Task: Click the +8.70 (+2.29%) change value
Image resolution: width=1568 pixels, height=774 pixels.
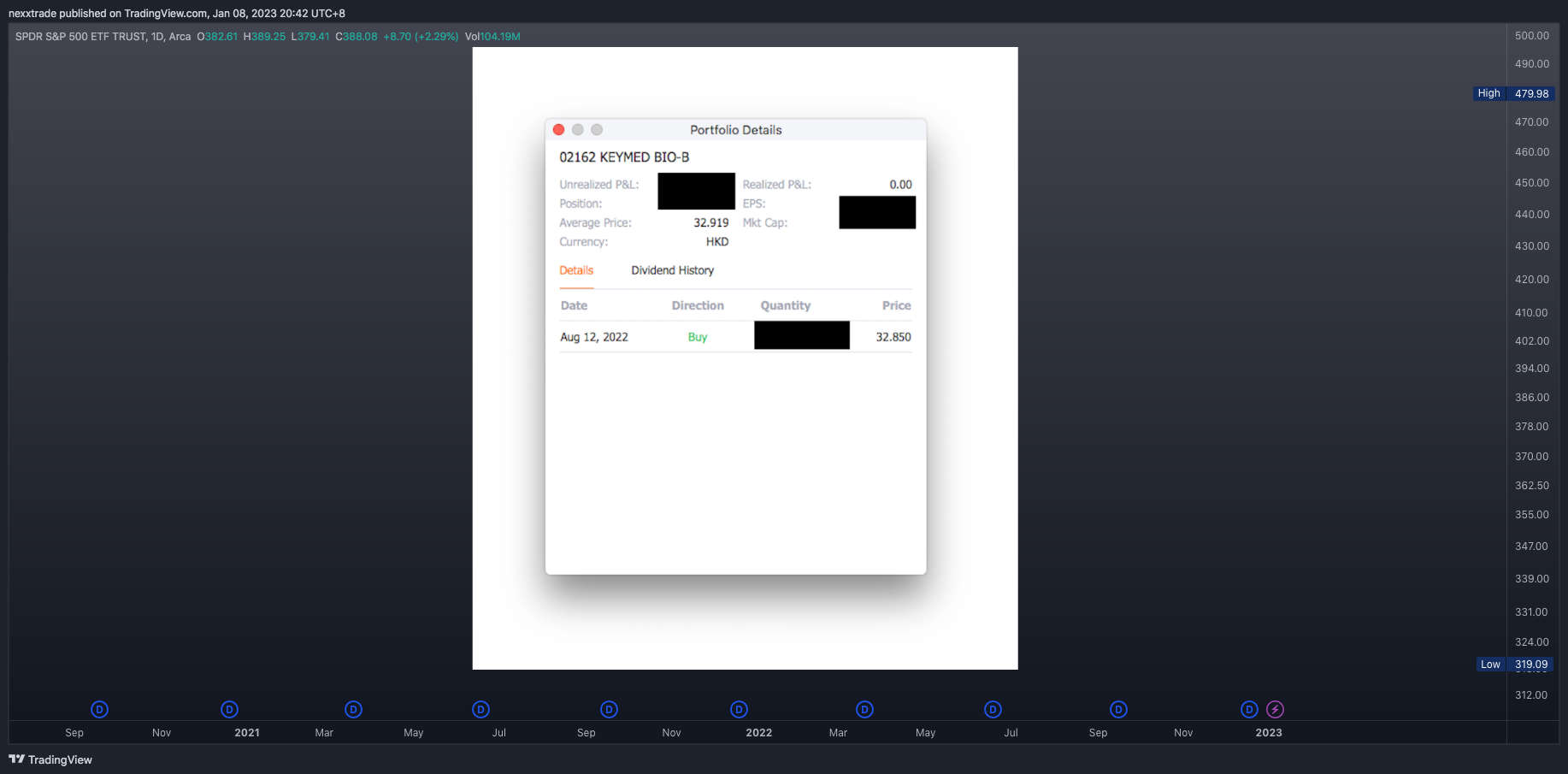Action: [x=421, y=37]
